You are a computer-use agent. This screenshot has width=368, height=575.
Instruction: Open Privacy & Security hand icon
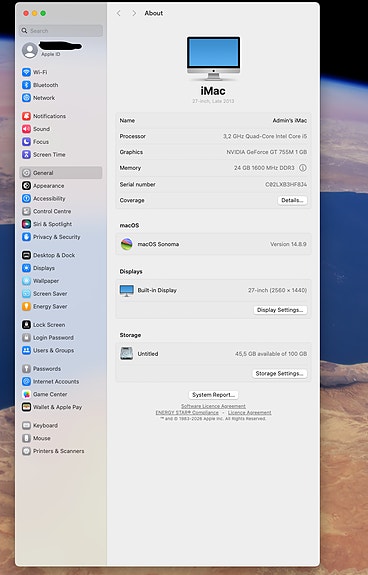click(x=26, y=237)
